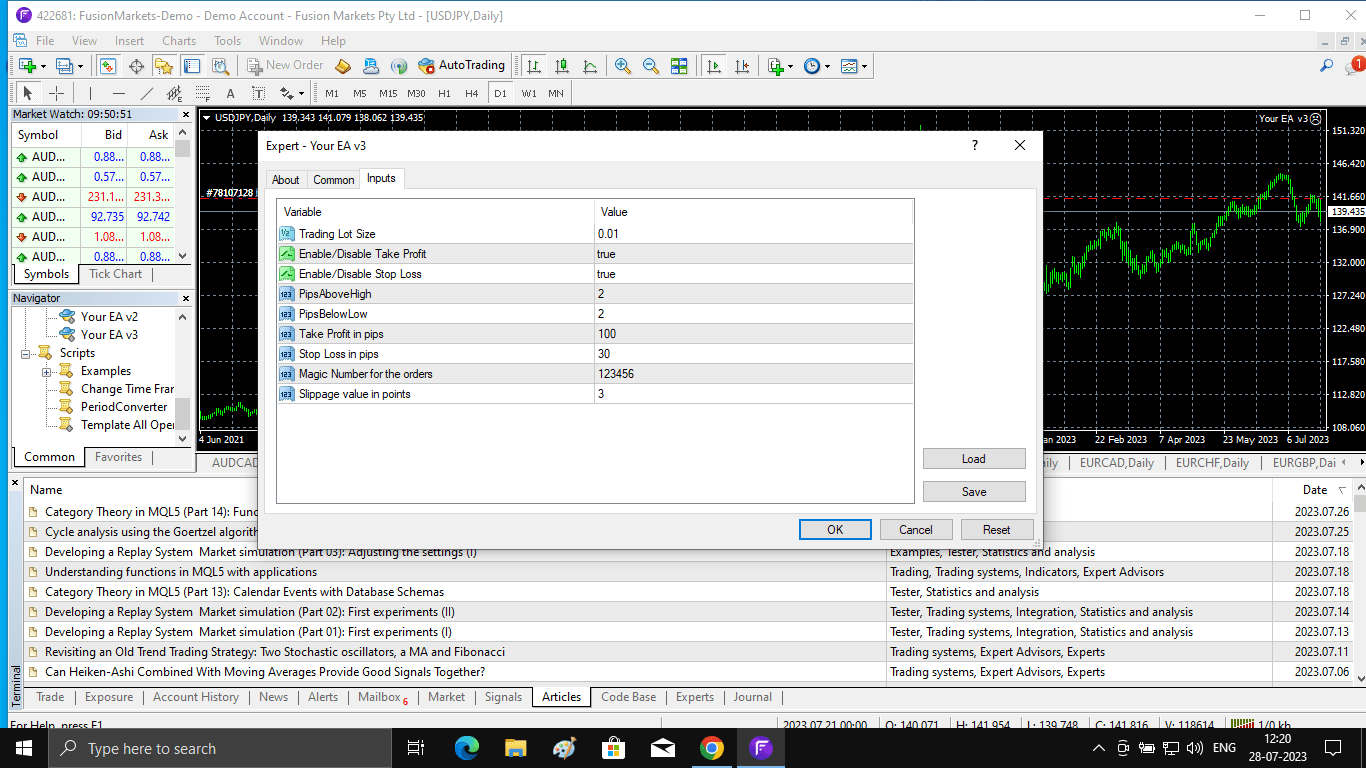Click the tile windows grid icon
This screenshot has height=768, width=1366.
click(x=679, y=66)
